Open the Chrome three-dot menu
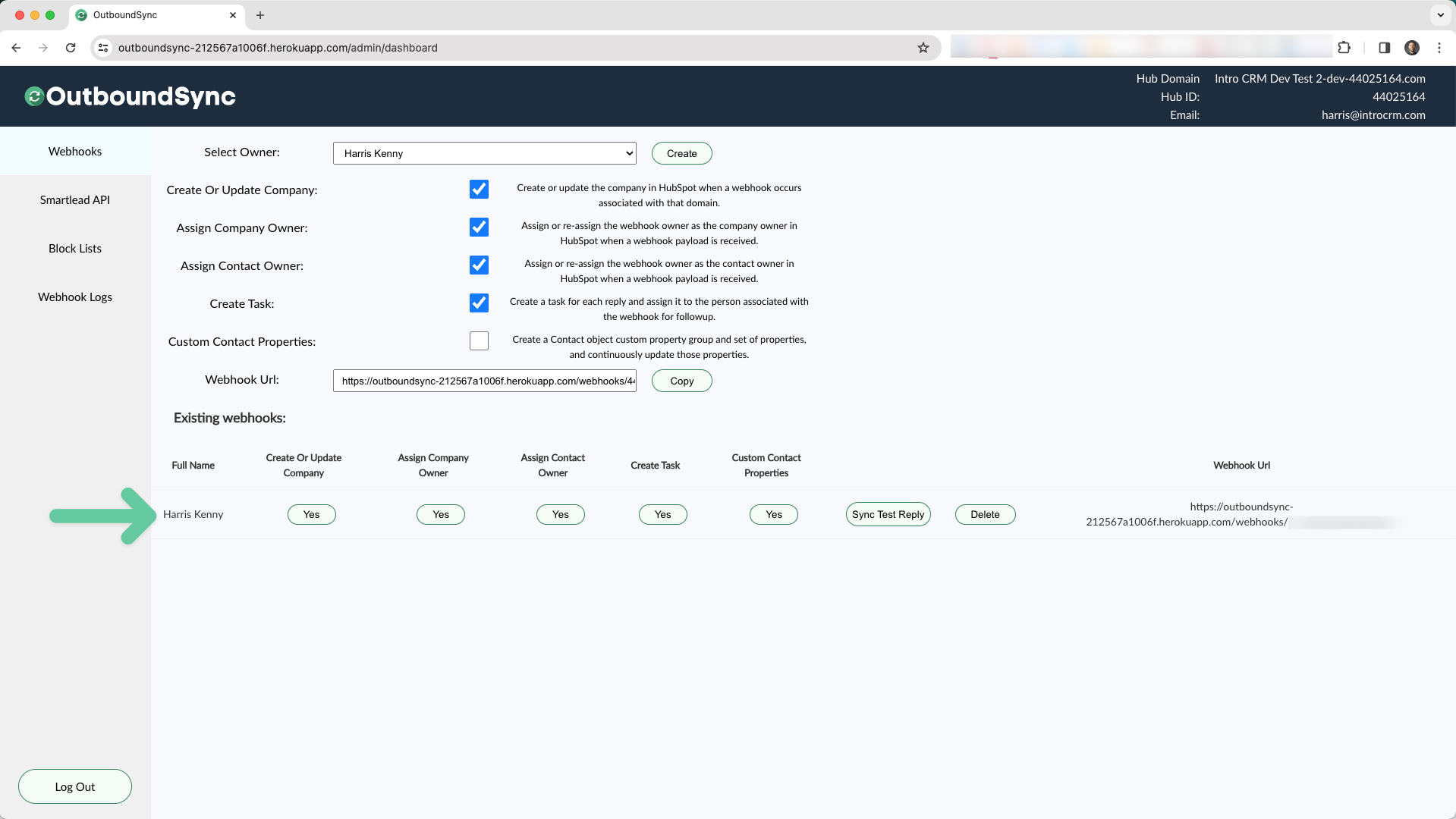This screenshot has height=819, width=1456. [1439, 48]
